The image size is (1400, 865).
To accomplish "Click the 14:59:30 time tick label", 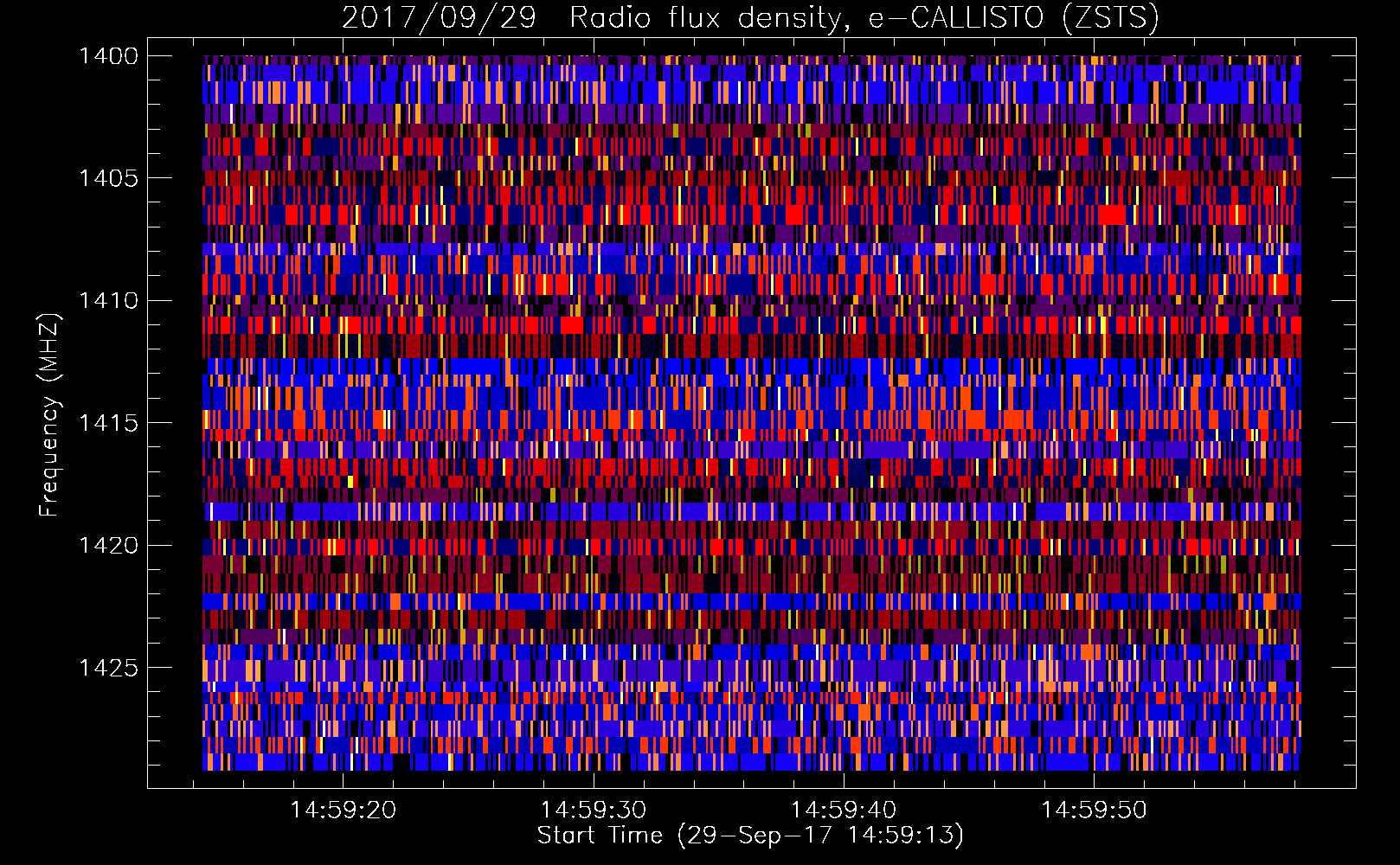I will 594,810.
